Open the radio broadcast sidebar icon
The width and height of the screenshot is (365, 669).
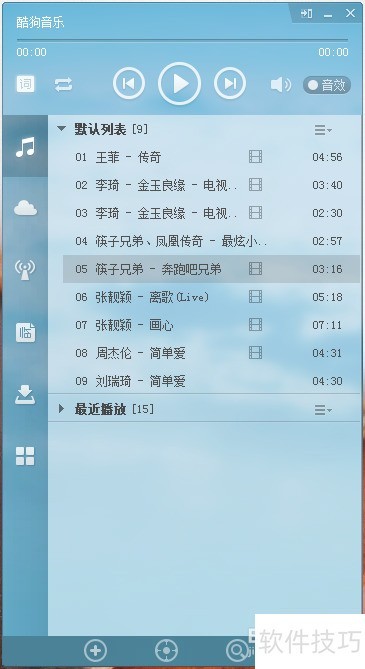(x=25, y=270)
